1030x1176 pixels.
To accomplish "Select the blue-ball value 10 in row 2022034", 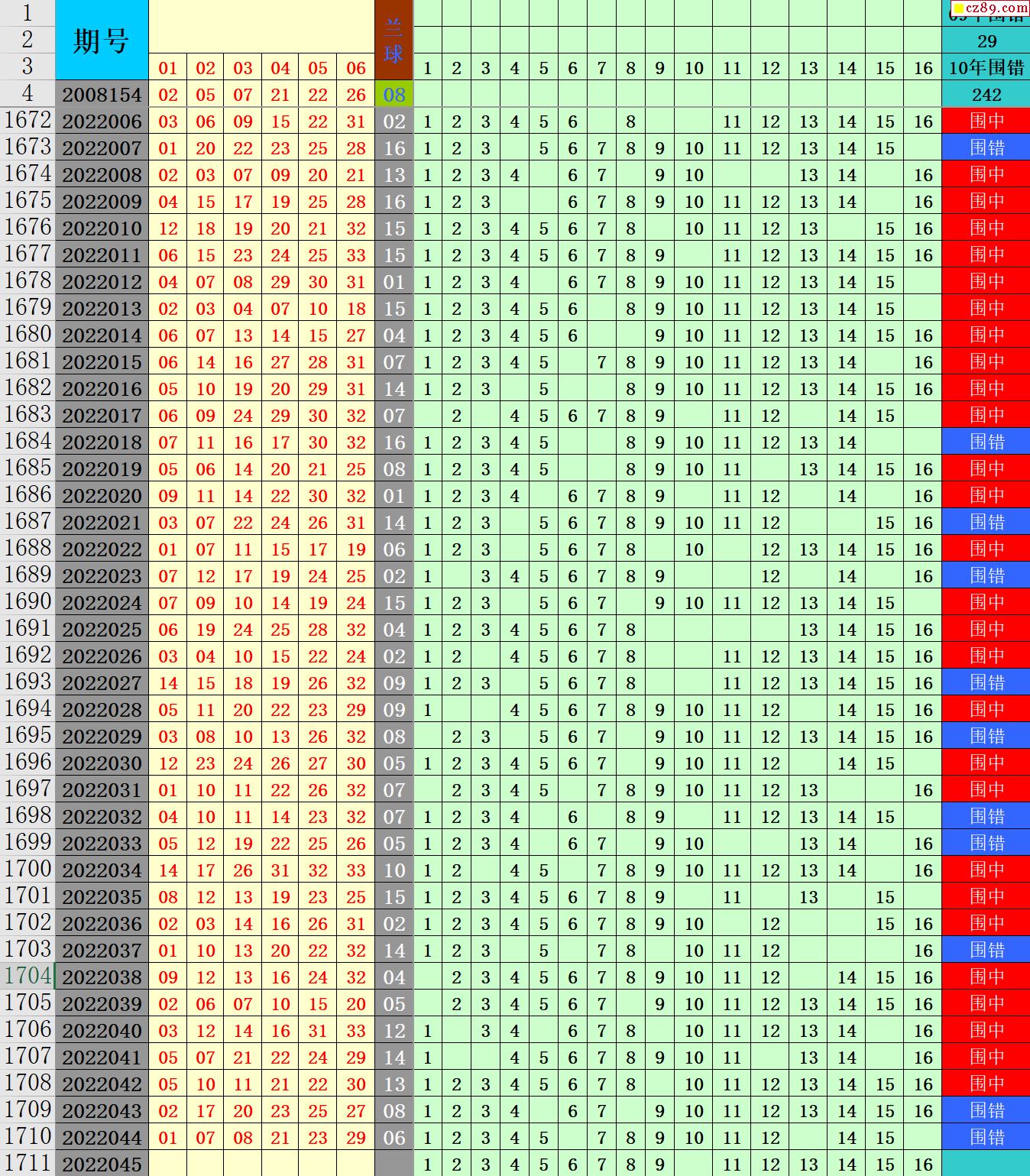I will click(394, 870).
